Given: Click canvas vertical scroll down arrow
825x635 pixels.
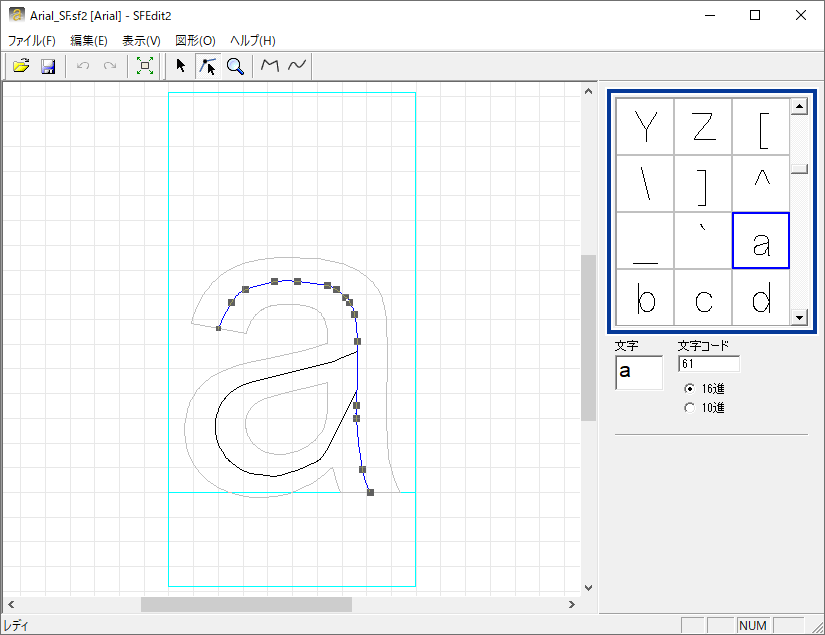Looking at the screenshot, I should tap(588, 588).
